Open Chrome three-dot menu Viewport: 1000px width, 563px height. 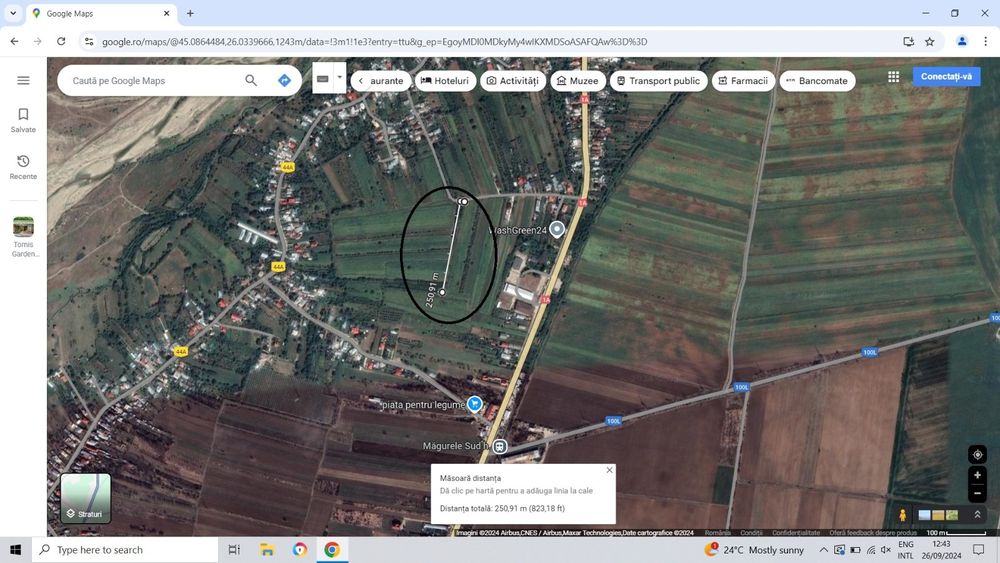985,41
